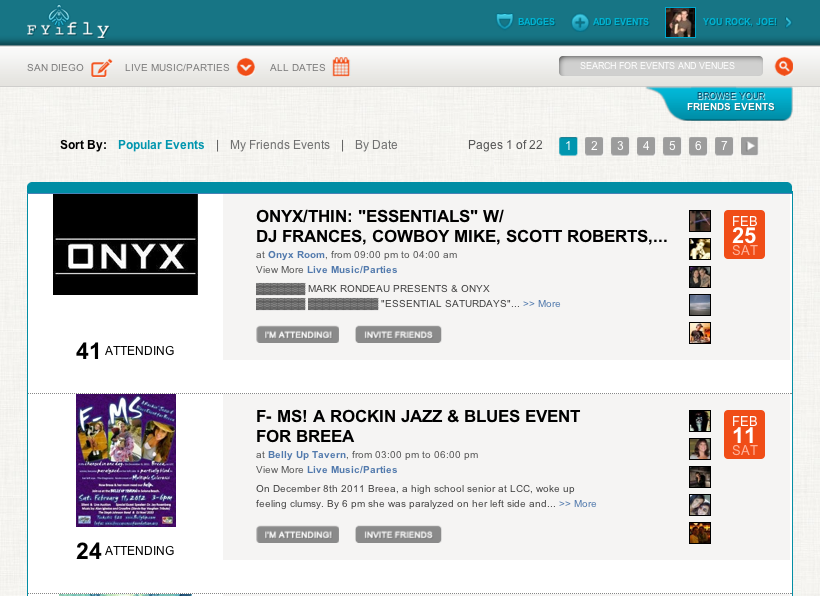
Task: Go to page 6
Action: click(x=698, y=146)
